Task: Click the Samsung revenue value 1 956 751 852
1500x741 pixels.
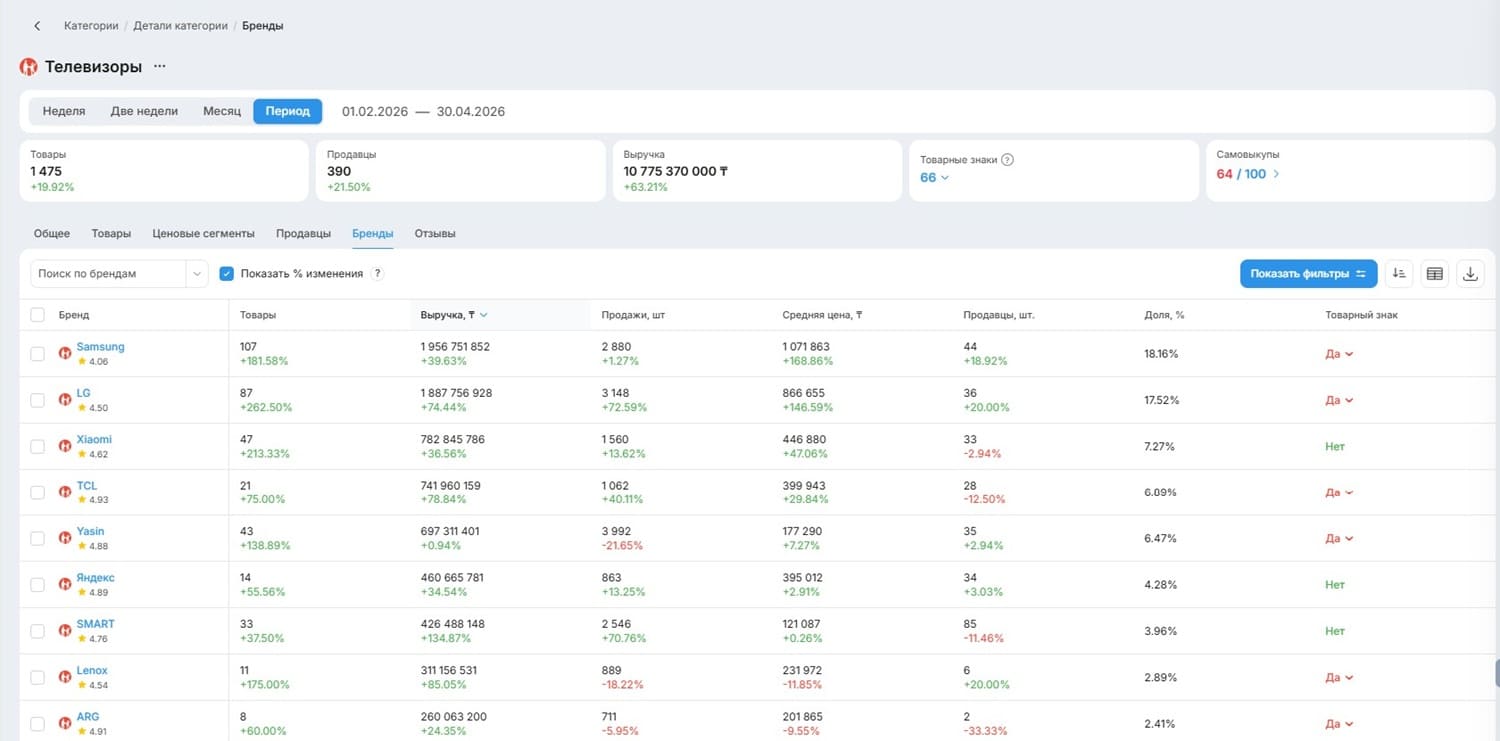Action: point(455,347)
